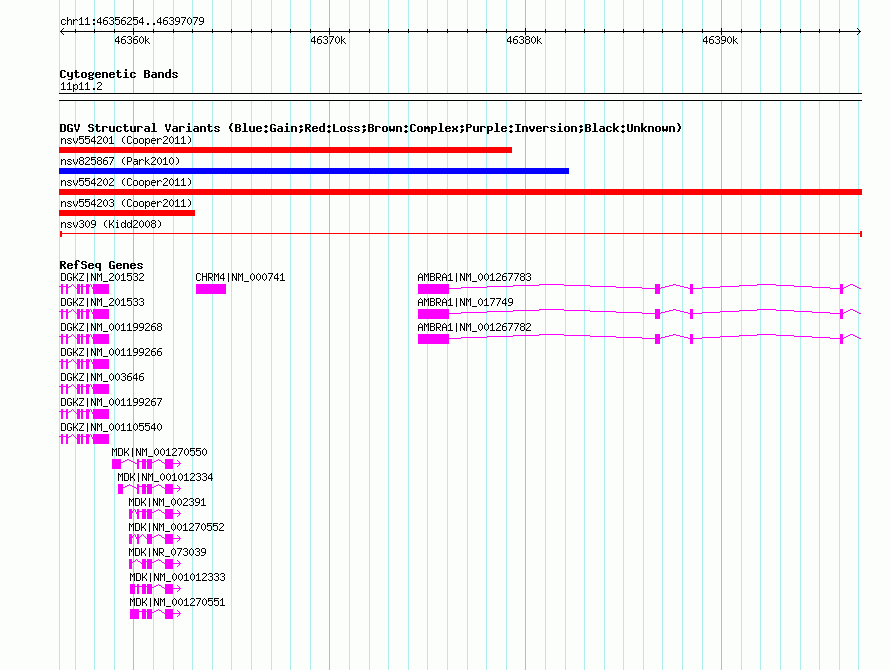The height and width of the screenshot is (670, 890).
Task: Select the DGKZ NM_001105540 gene glyph
Action: pos(84,439)
